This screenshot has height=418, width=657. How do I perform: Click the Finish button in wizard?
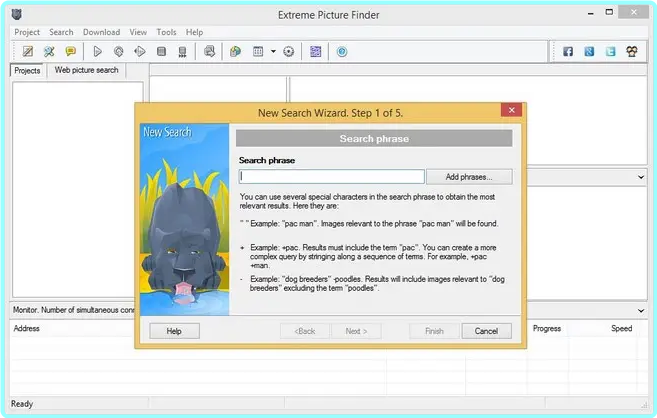(434, 331)
